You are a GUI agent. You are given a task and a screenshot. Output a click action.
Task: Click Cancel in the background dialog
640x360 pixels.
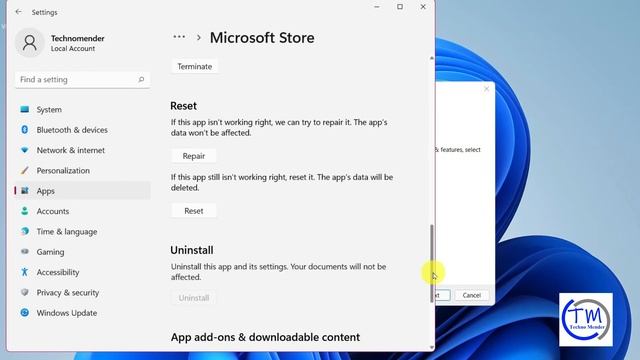(x=471, y=295)
